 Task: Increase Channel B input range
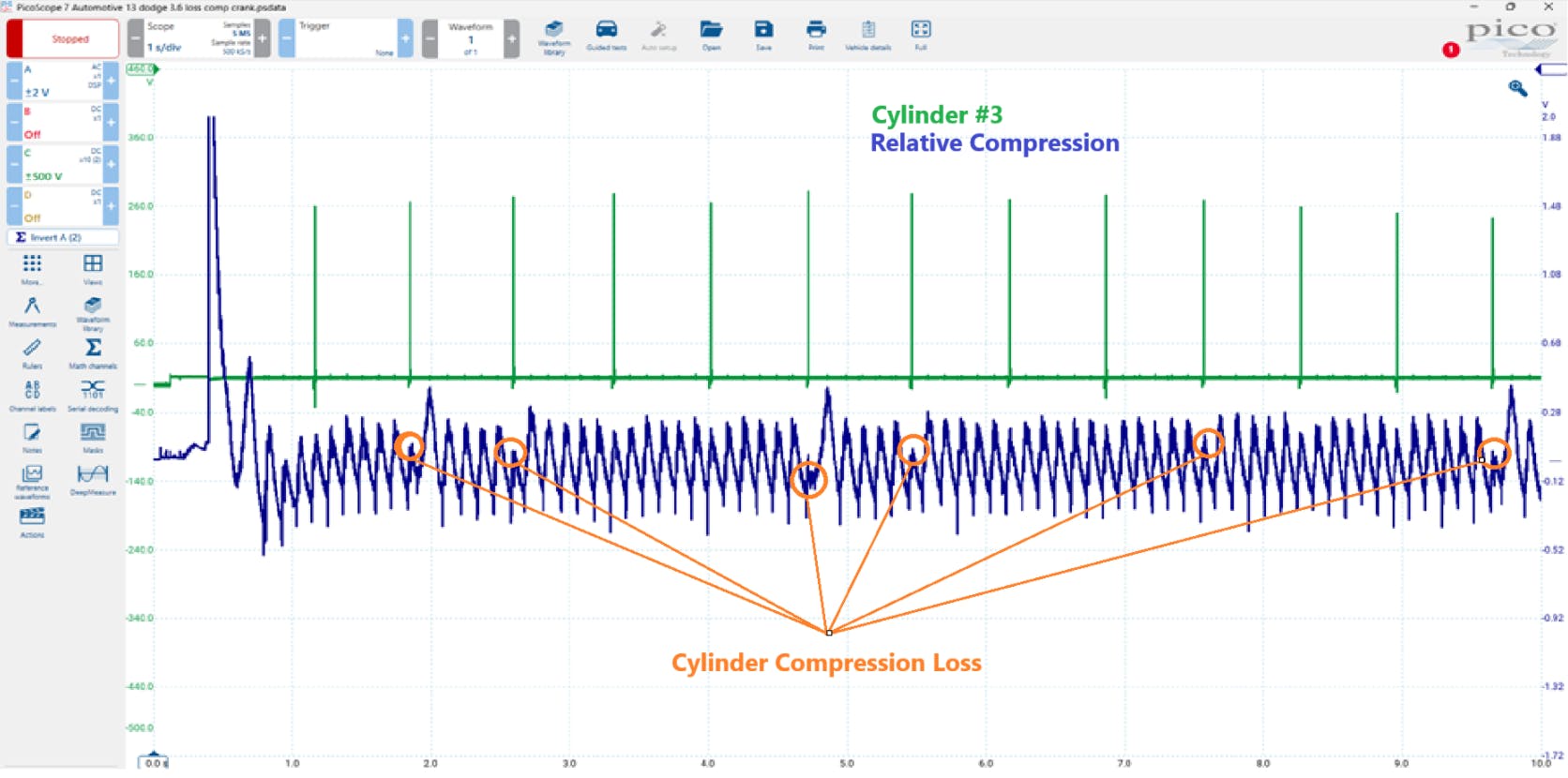tap(111, 122)
